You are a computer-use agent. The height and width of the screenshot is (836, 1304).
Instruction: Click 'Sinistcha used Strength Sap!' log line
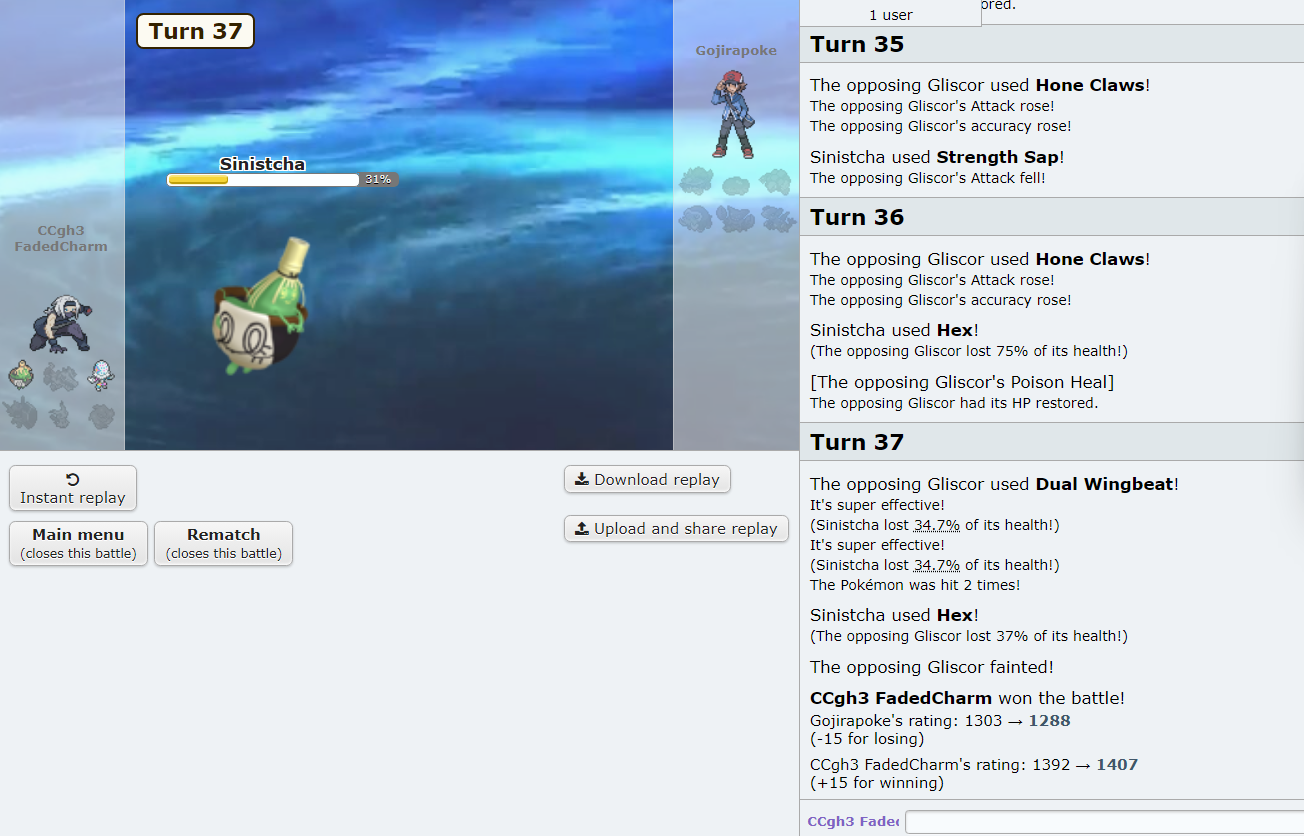point(937,157)
